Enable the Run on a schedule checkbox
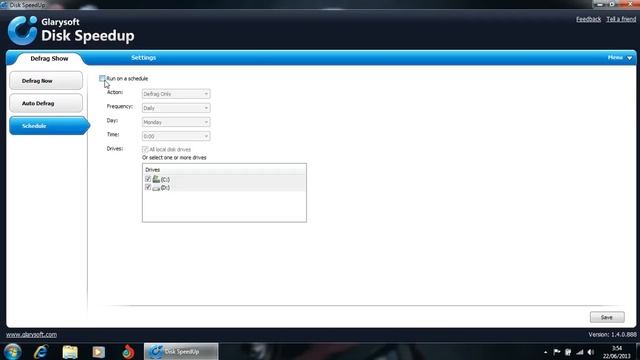The image size is (640, 360). click(x=102, y=78)
